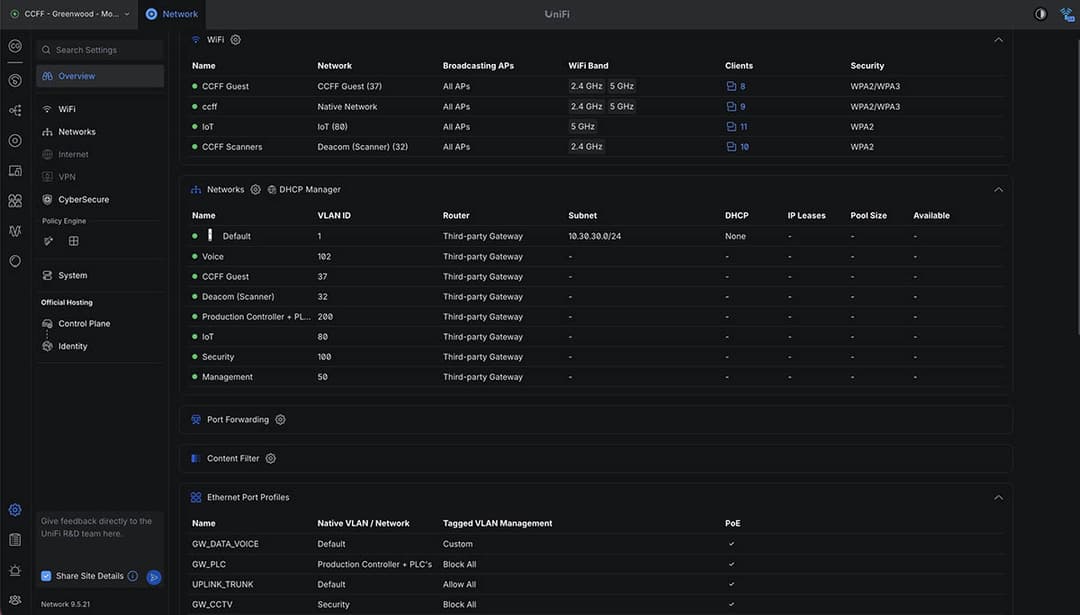
Task: Collapse the Networks section chevron
Action: pos(998,189)
